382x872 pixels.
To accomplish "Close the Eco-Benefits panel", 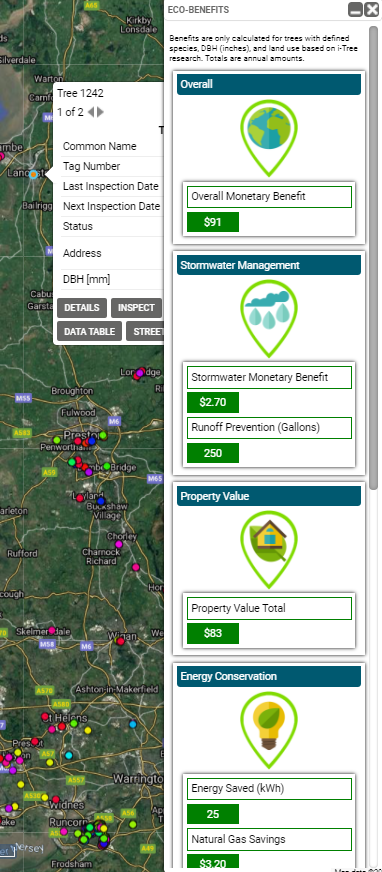I will (x=371, y=9).
